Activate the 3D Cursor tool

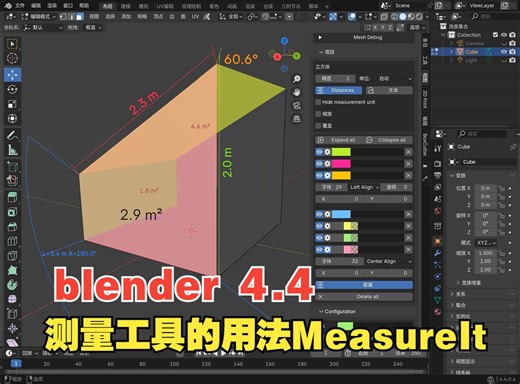click(12, 58)
